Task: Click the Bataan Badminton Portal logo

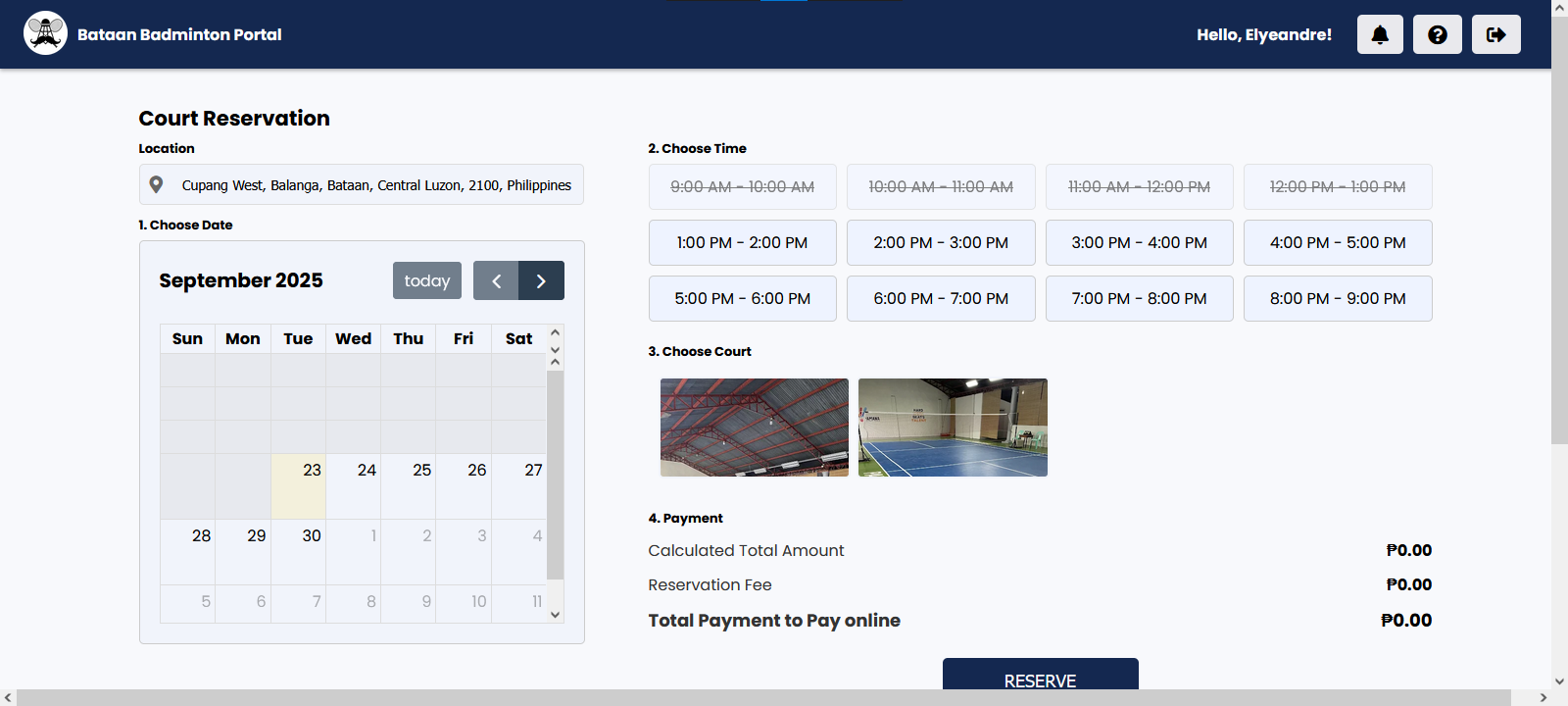Action: [45, 33]
